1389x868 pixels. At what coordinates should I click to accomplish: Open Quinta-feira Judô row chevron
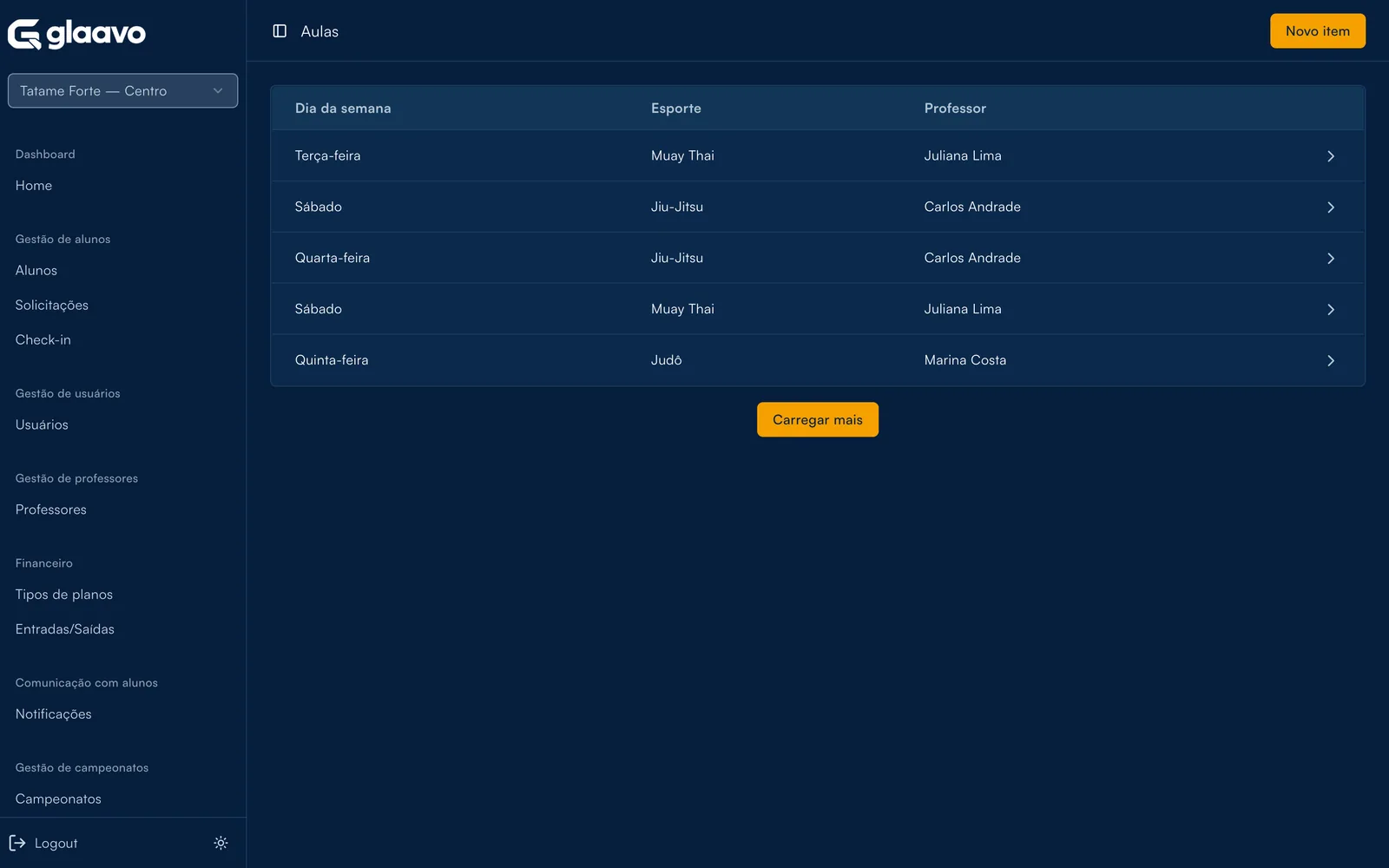tap(1330, 361)
